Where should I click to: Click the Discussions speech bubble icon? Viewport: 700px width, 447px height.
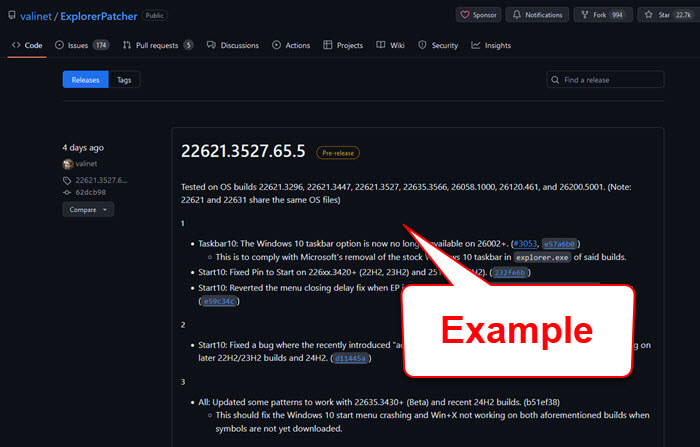[x=211, y=45]
